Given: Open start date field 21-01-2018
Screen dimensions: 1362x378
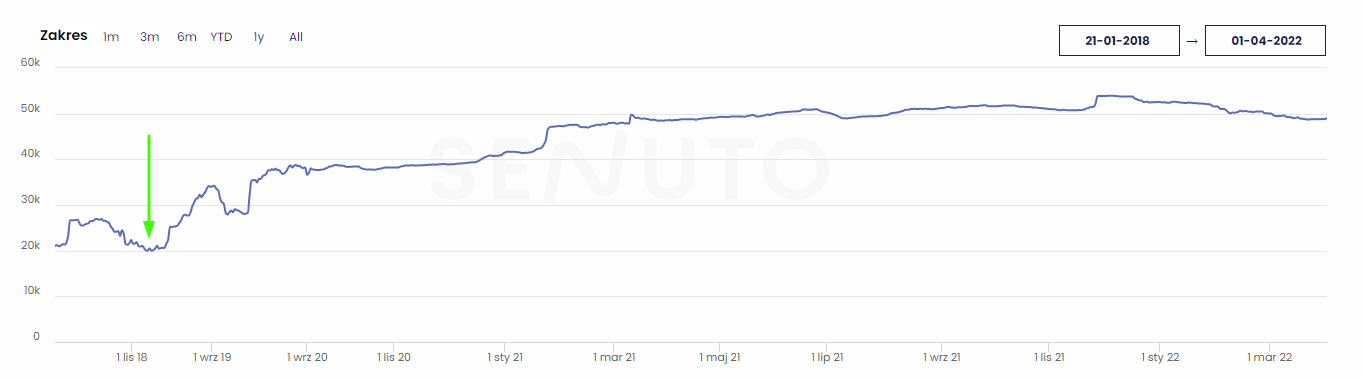Looking at the screenshot, I should (1117, 41).
